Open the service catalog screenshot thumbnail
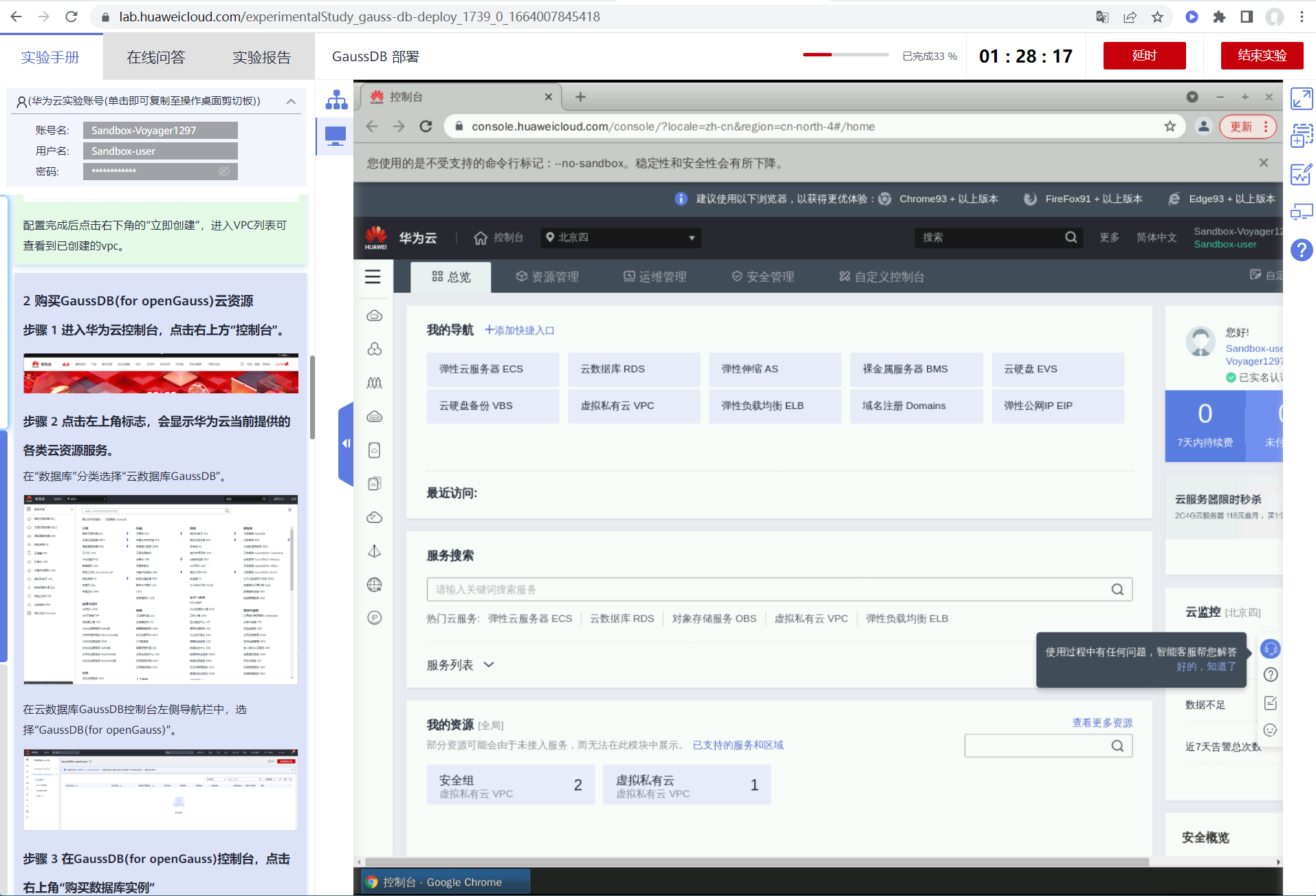 pos(161,589)
